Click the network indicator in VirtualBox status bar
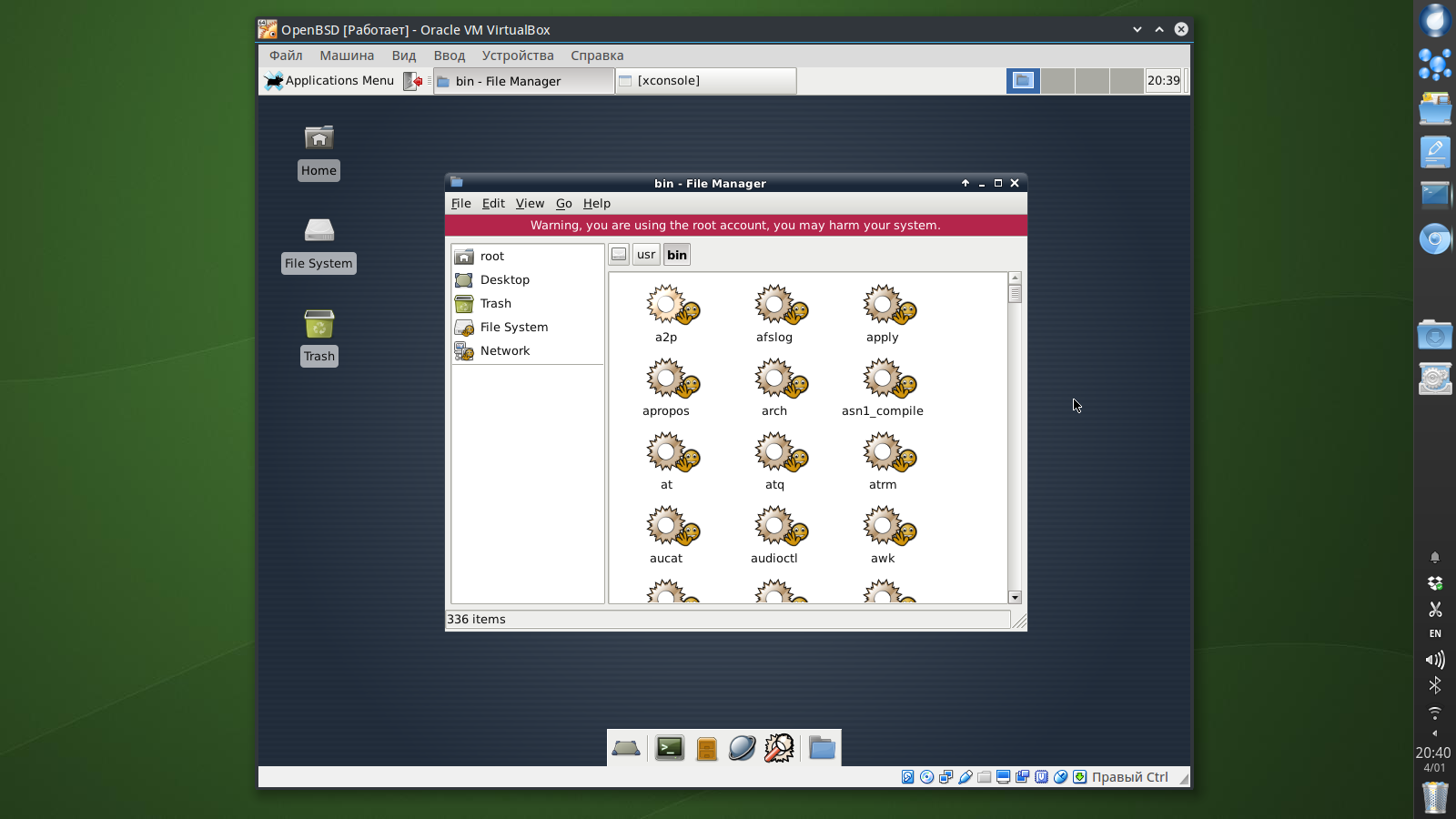 (x=946, y=777)
